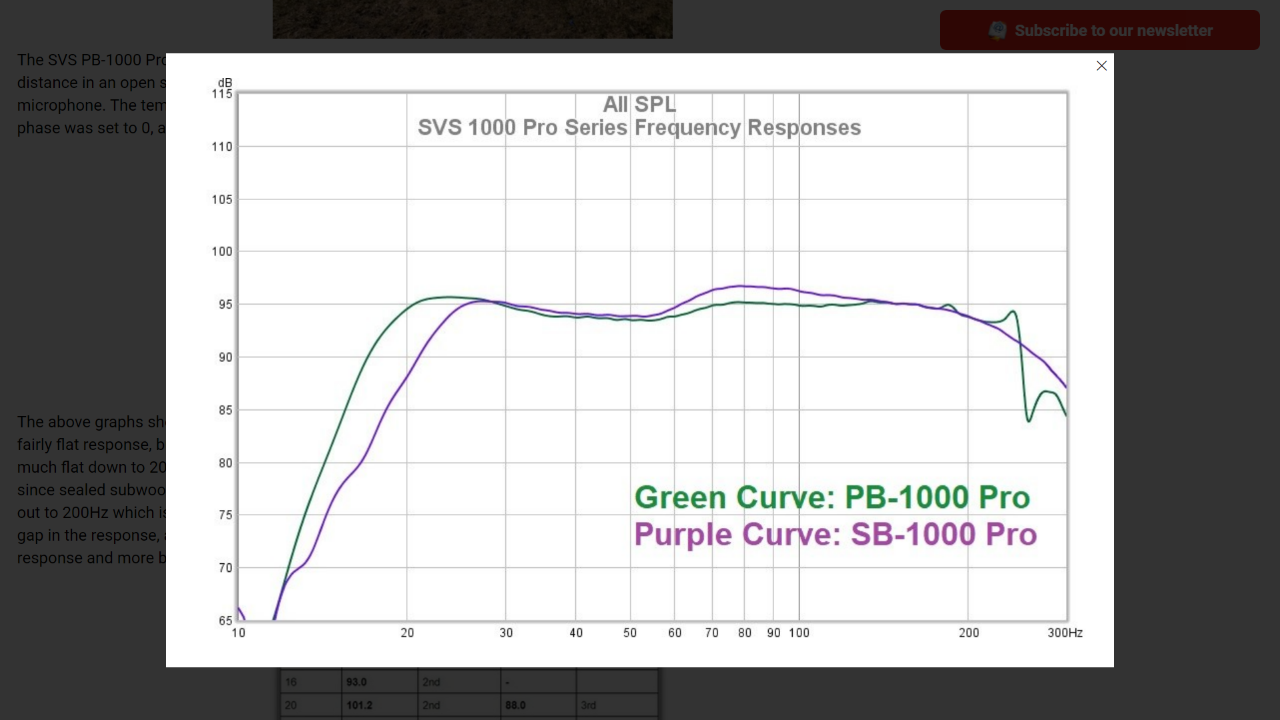Click the graph title 'All SPL'
1280x720 pixels.
[639, 104]
